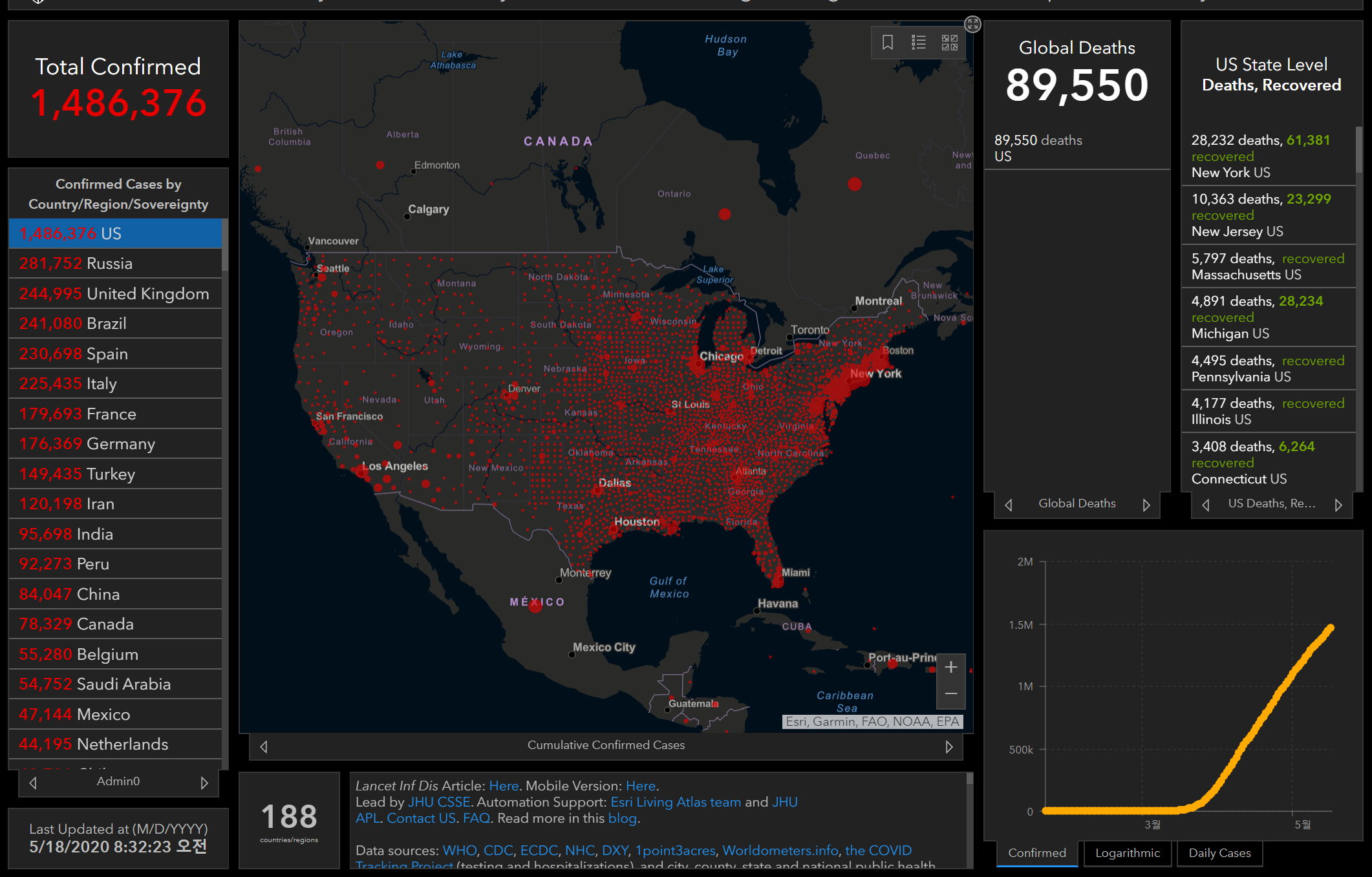Select the Confirmed chart tab

[1036, 853]
